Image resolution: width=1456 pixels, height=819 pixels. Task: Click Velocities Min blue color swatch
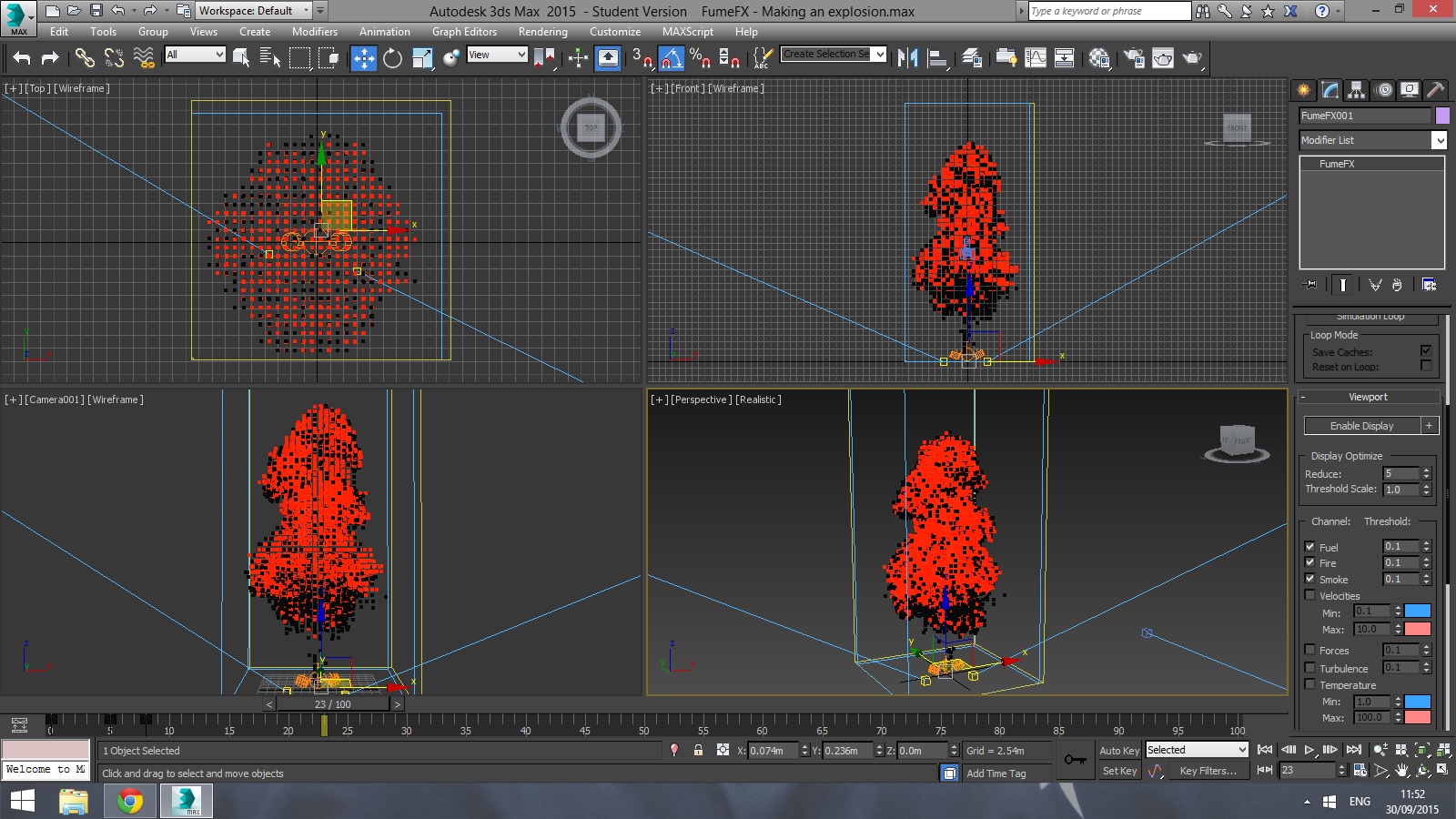tap(1418, 612)
